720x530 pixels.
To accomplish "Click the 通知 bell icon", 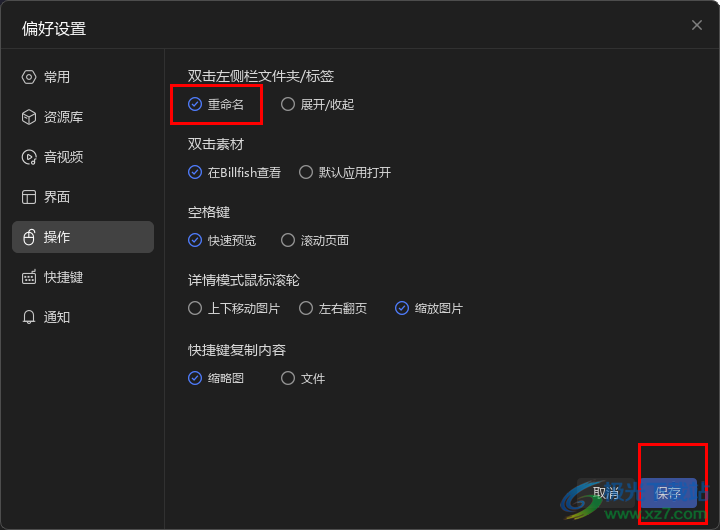I will point(29,317).
